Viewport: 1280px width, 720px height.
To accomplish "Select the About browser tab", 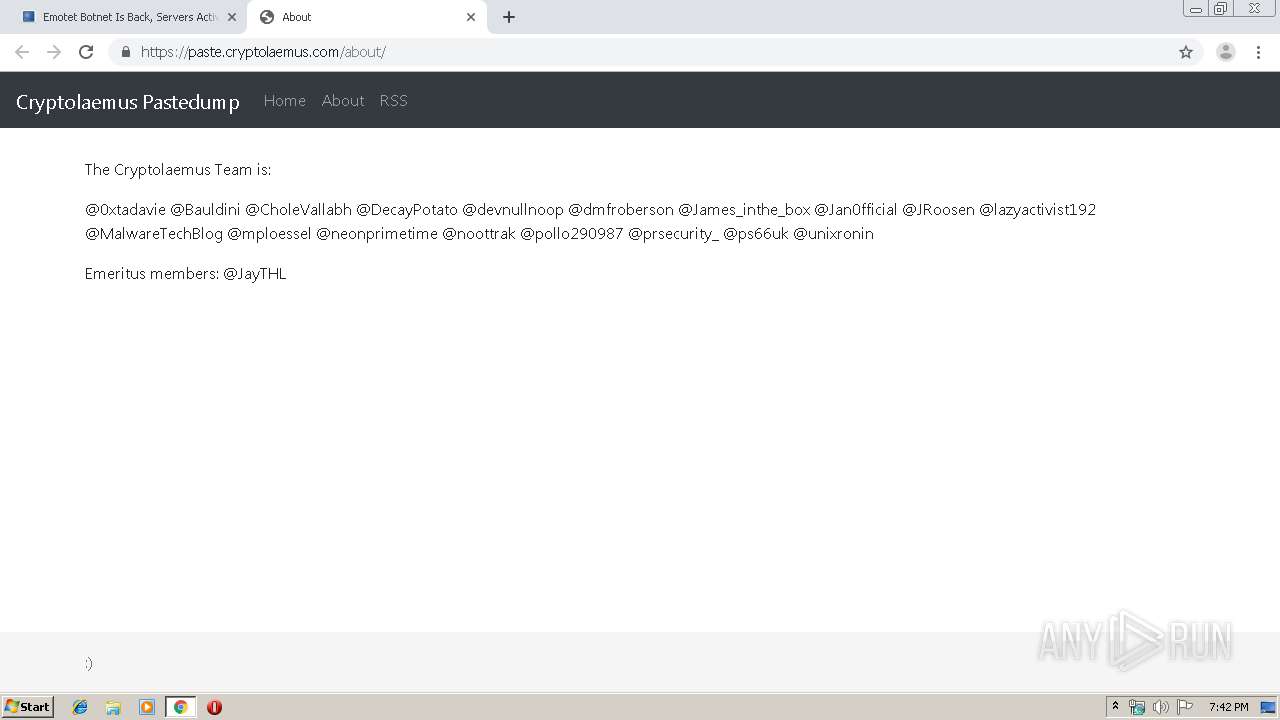I will 366,17.
